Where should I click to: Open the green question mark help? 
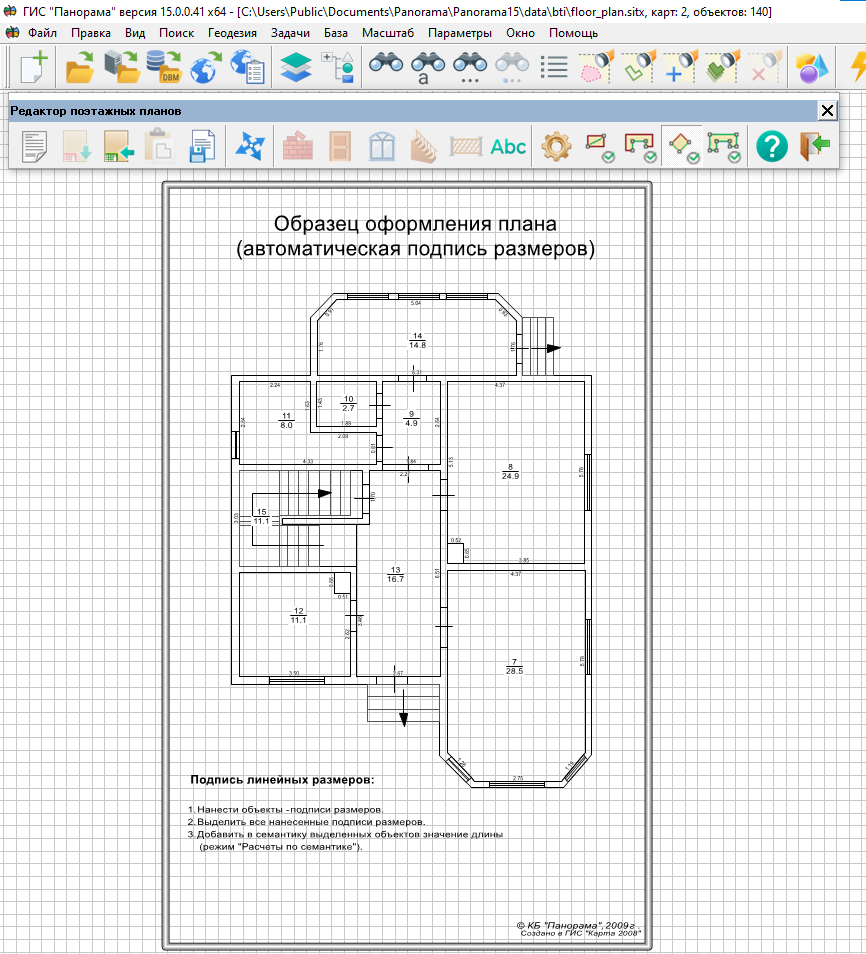771,147
